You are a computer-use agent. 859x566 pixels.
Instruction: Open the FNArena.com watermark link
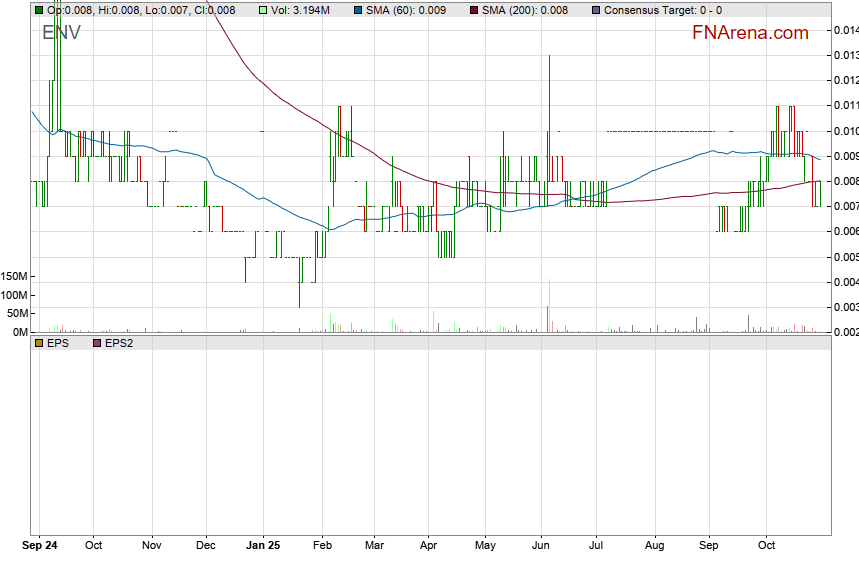(750, 33)
